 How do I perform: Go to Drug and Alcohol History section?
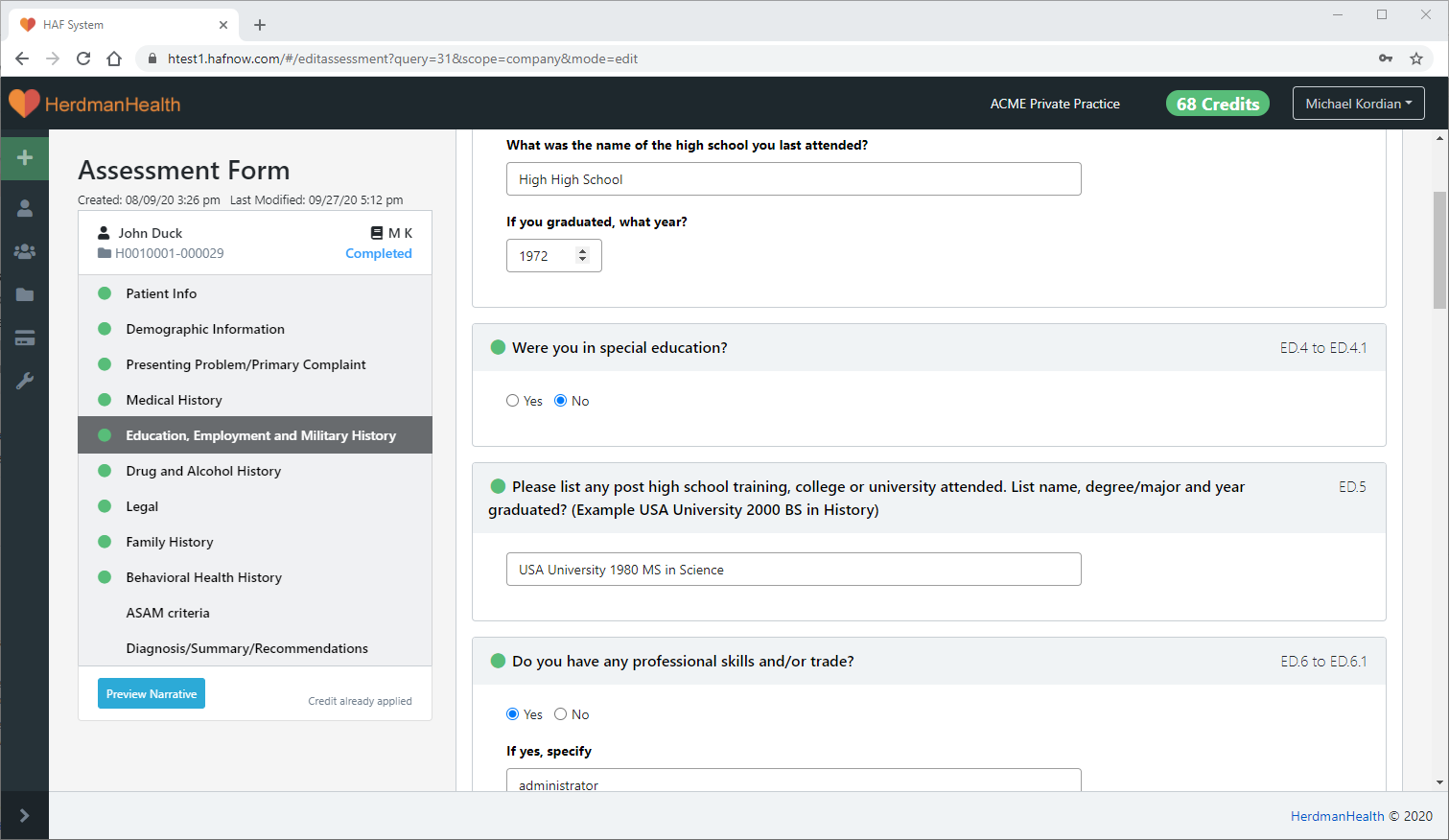[203, 471]
